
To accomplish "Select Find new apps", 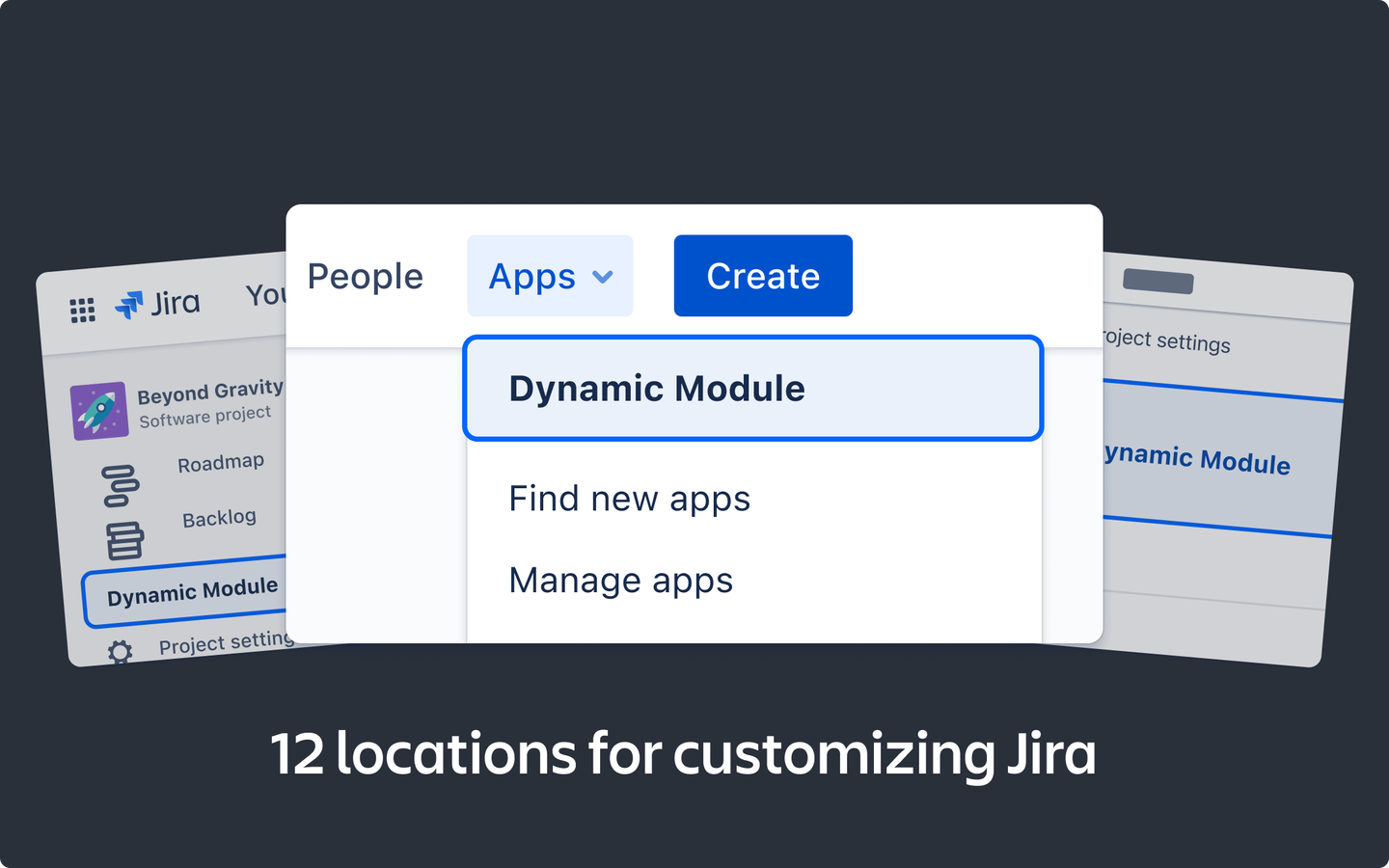I will click(x=629, y=500).
